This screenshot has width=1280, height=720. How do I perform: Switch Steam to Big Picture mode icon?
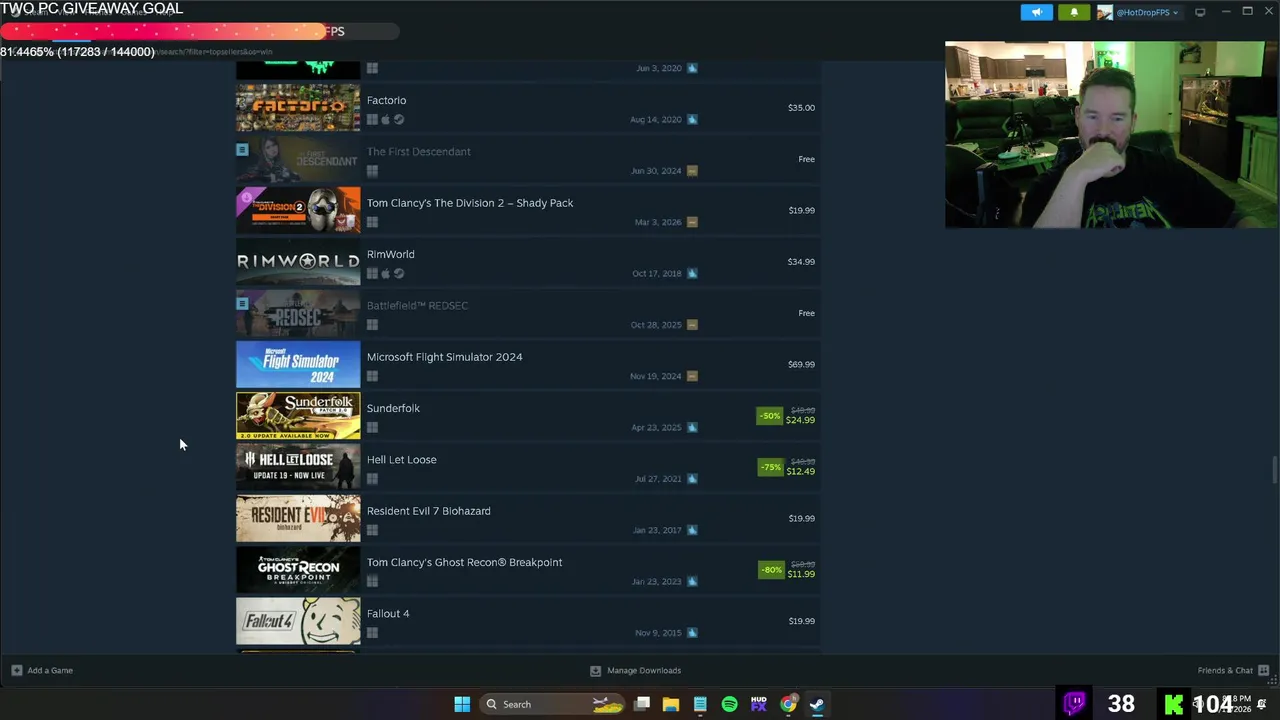[1200, 12]
